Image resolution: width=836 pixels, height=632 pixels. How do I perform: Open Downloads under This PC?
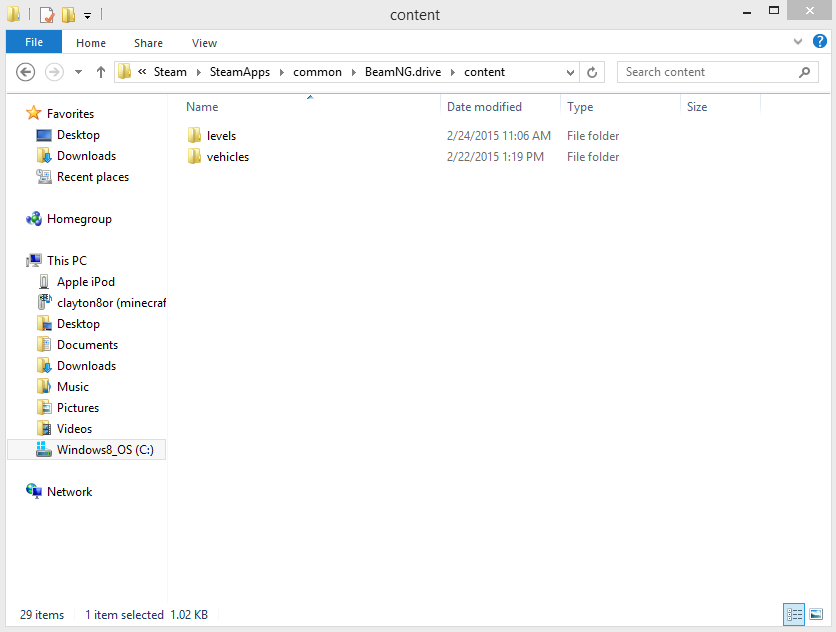[86, 366]
